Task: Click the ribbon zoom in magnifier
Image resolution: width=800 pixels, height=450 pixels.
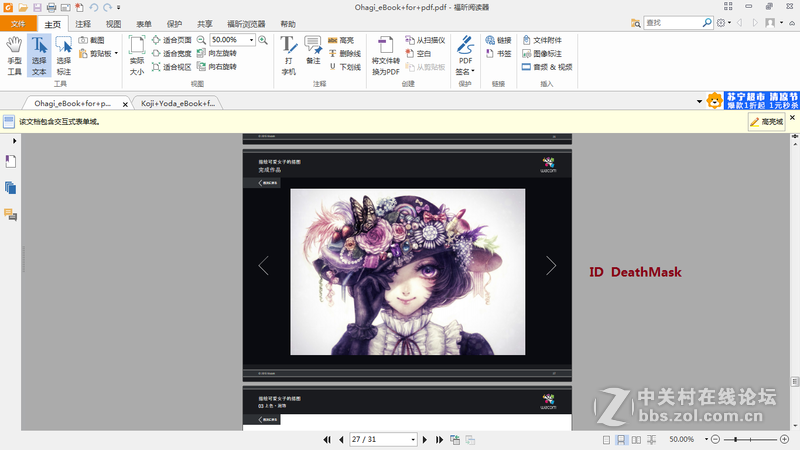Action: click(x=263, y=40)
